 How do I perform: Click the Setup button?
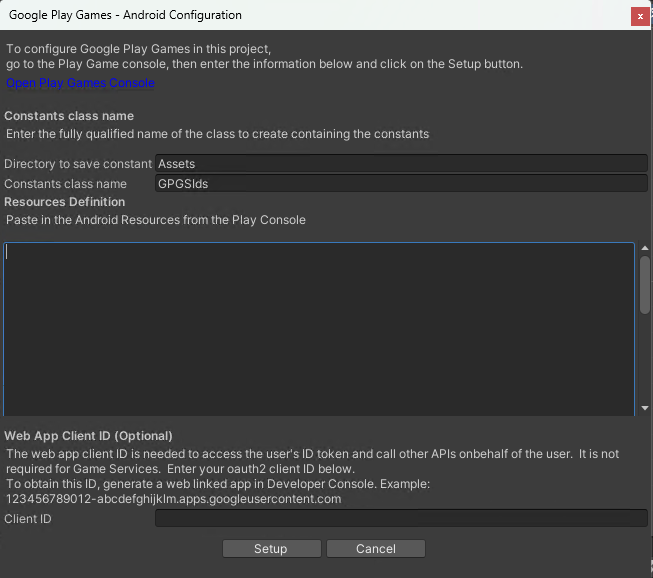click(x=272, y=548)
